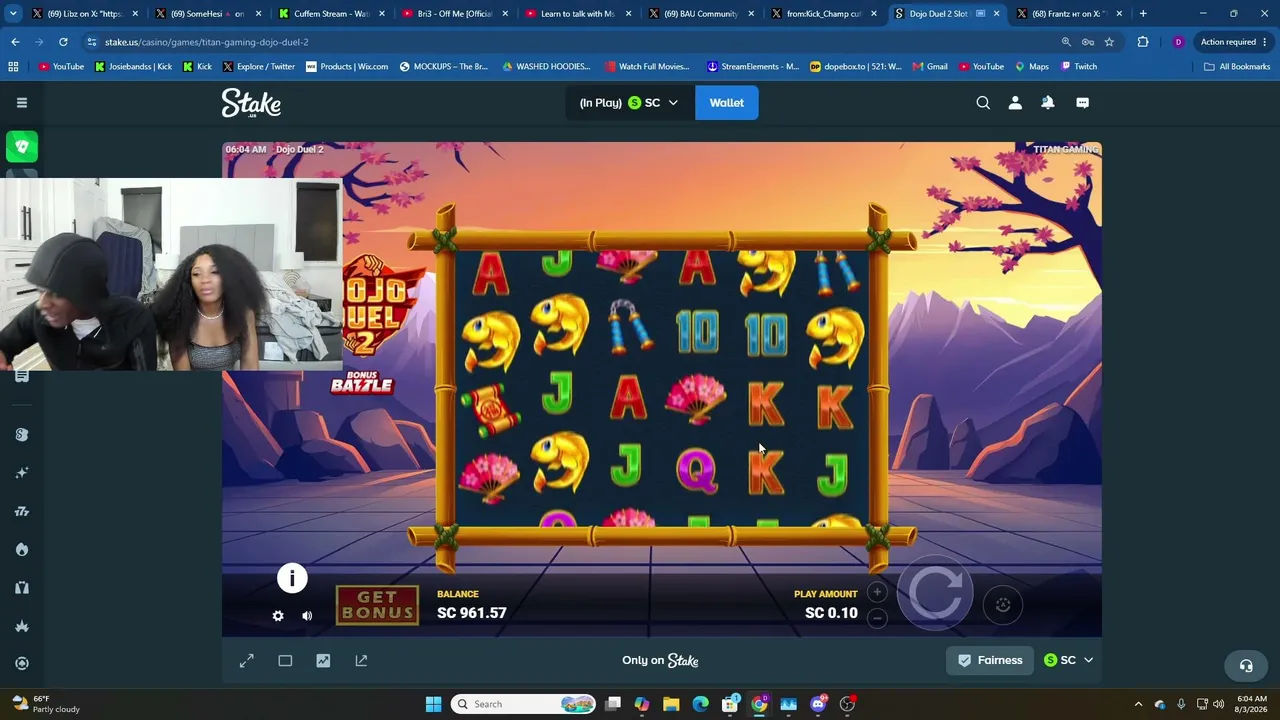This screenshot has height=720, width=1280.
Task: Open the Gmail bookmark
Action: click(929, 67)
